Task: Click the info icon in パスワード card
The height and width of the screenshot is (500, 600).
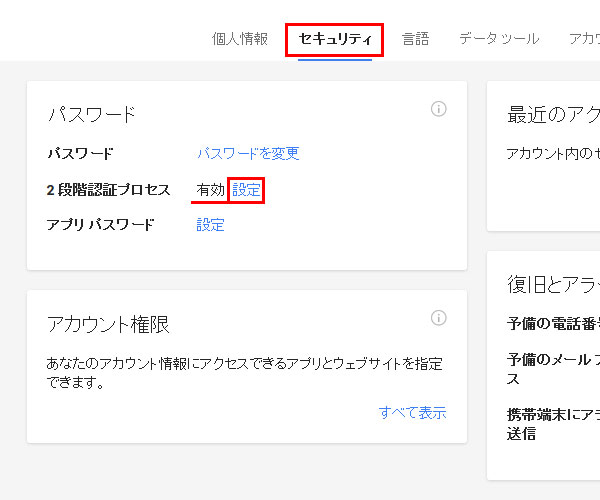Action: tap(439, 109)
